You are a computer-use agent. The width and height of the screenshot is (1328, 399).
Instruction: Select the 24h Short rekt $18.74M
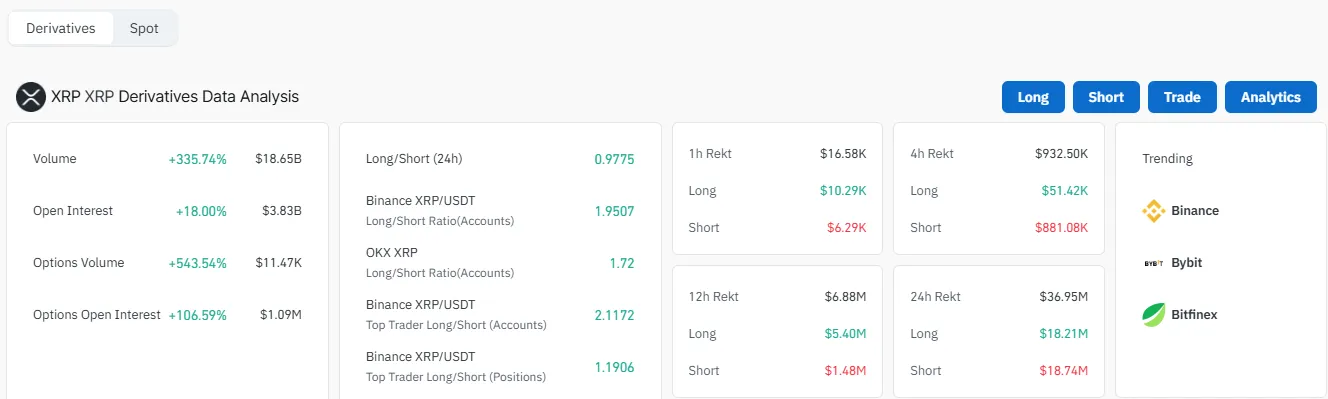(1064, 371)
